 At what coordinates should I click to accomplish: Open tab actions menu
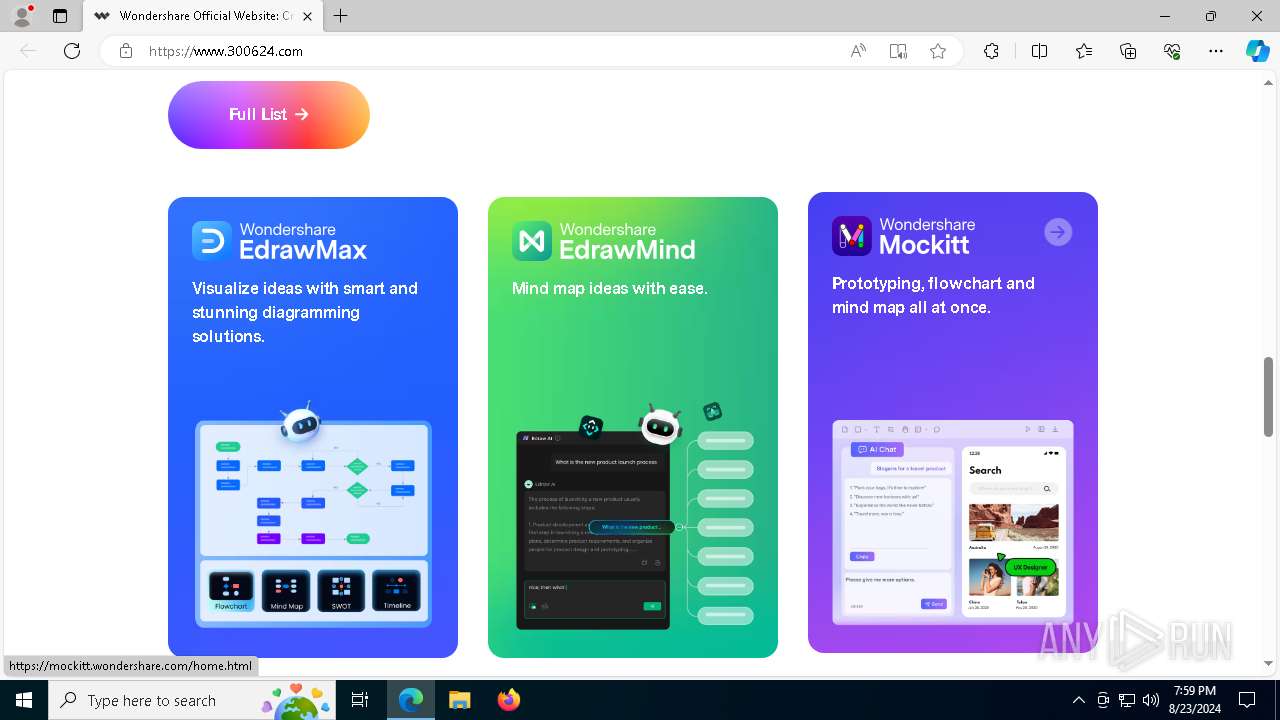point(60,16)
